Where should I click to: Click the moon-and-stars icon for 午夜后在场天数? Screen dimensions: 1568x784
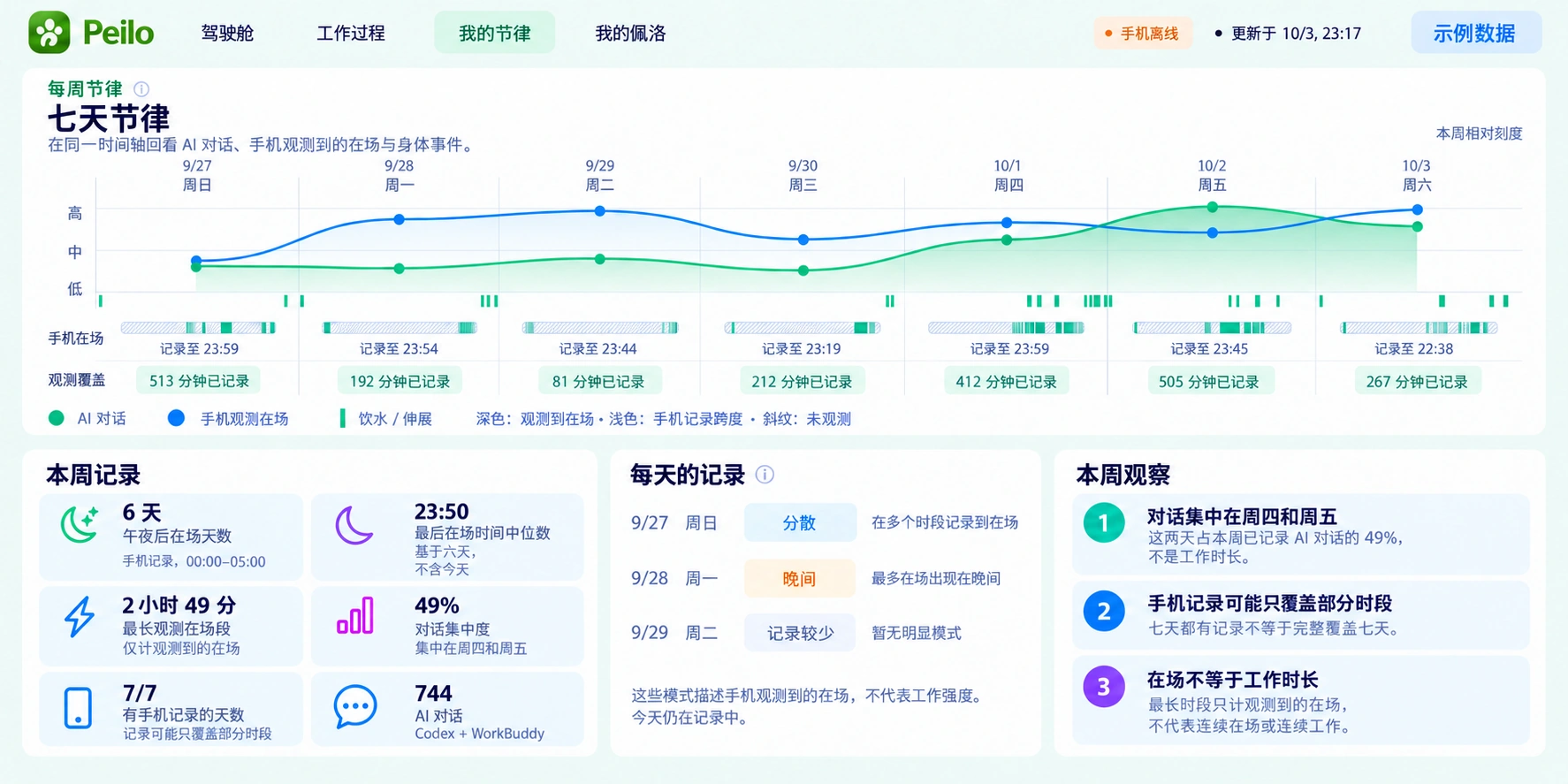coord(80,524)
